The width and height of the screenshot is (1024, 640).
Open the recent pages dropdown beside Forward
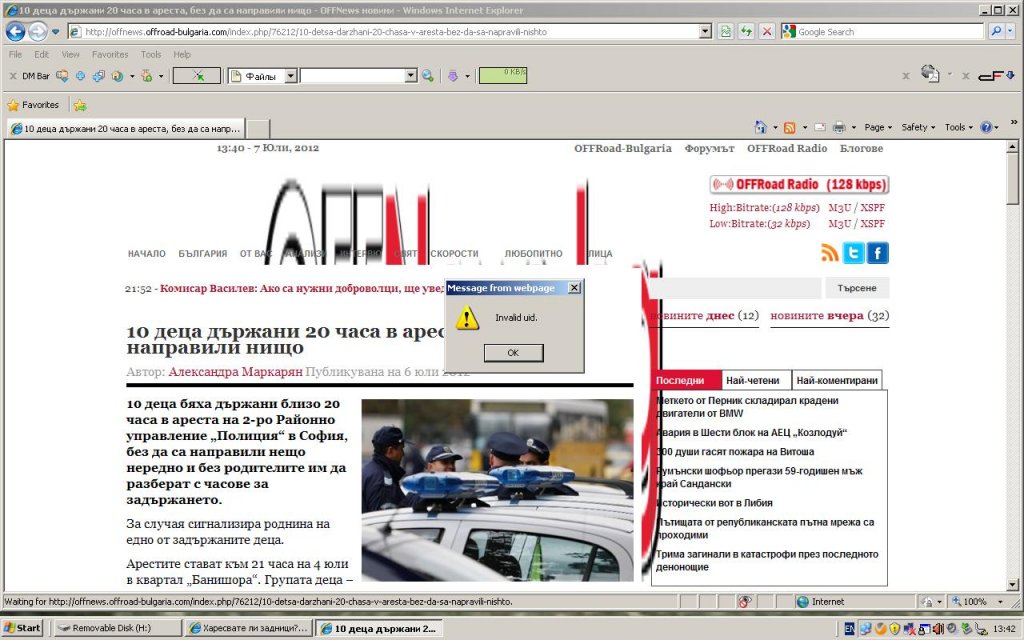56,31
